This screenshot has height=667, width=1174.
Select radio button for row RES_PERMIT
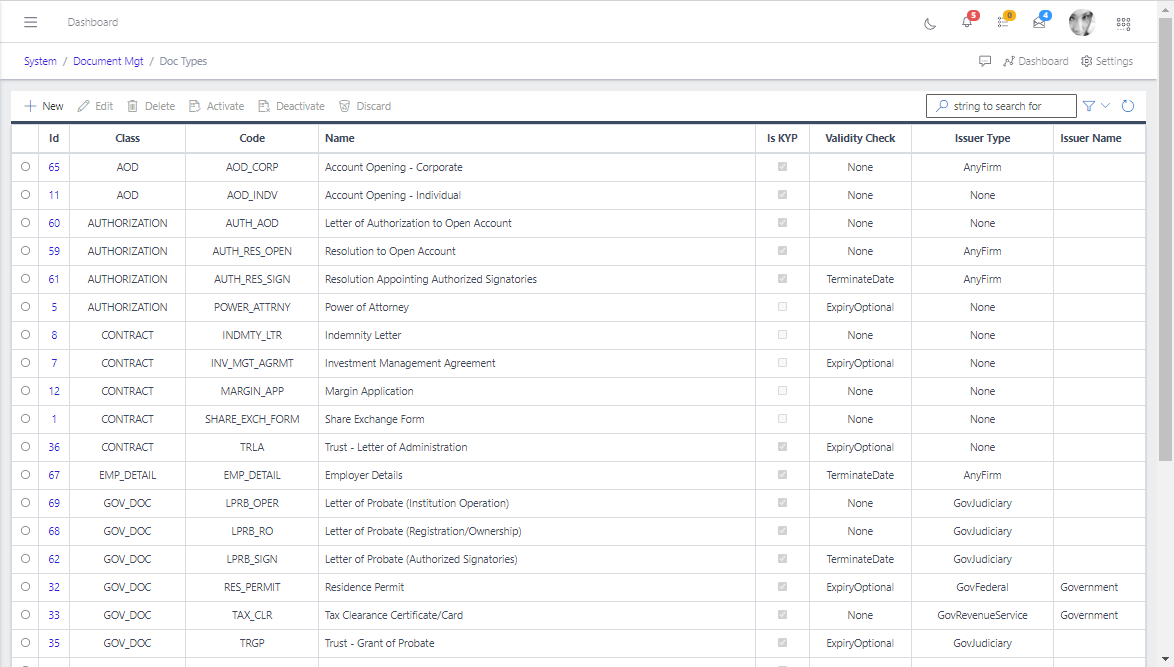tap(25, 587)
